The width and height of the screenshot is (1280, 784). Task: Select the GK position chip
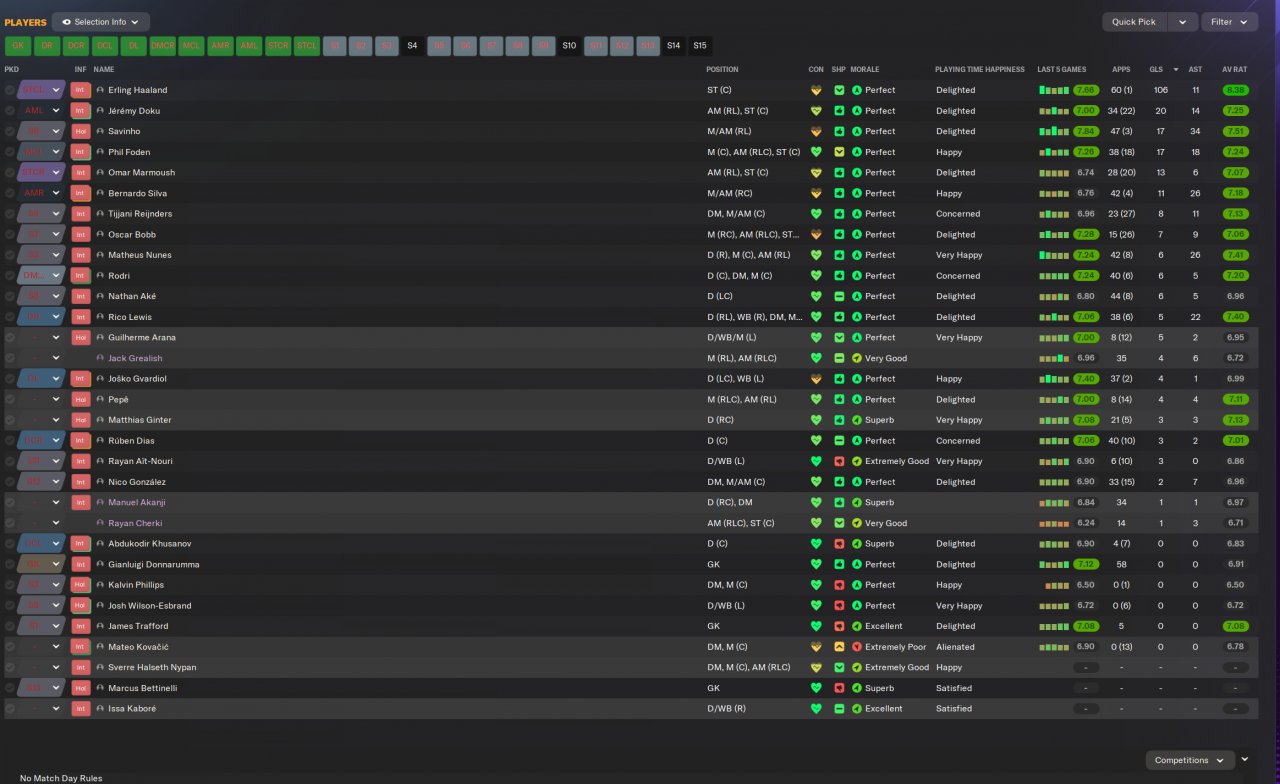pos(18,46)
